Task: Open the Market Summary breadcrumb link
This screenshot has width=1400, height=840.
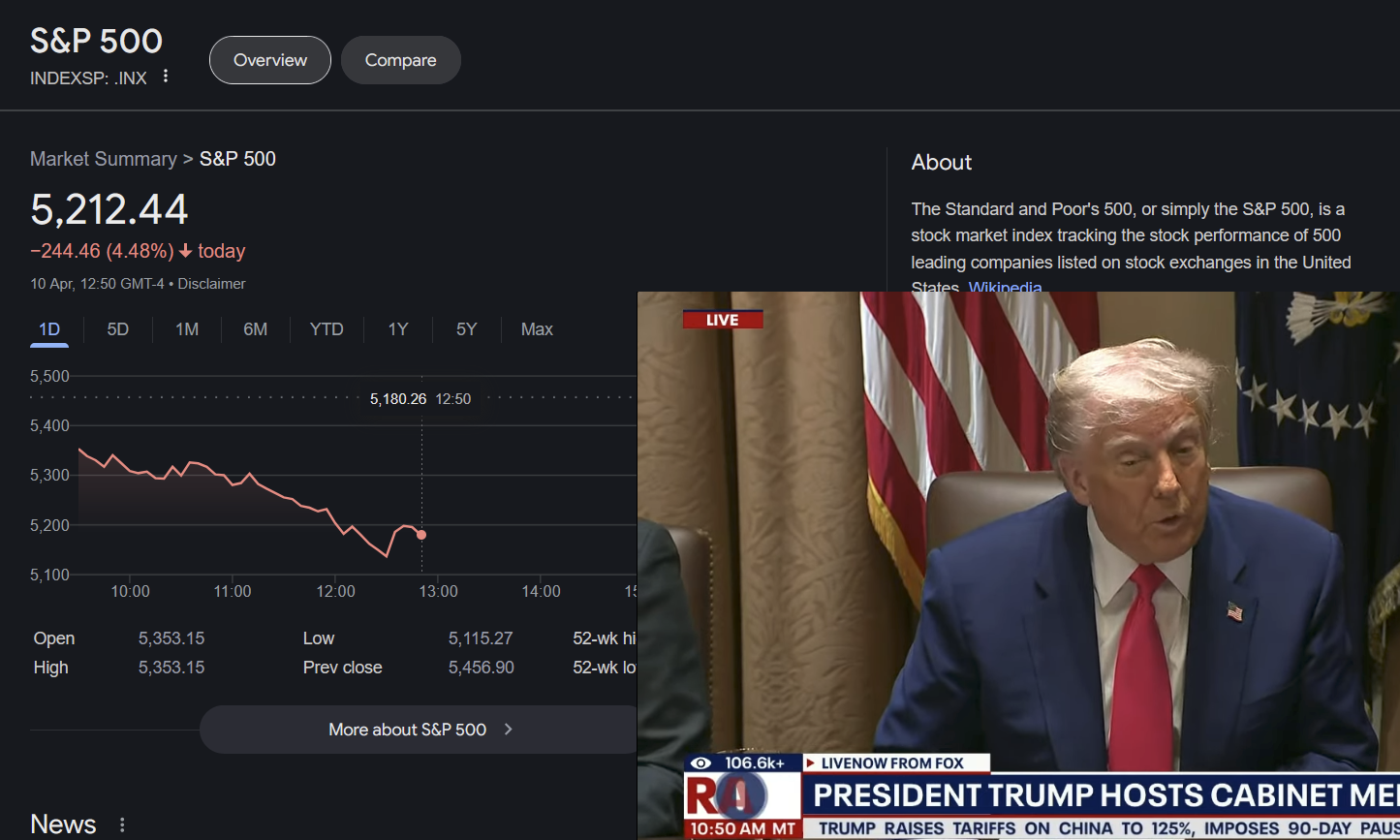Action: pos(104,159)
